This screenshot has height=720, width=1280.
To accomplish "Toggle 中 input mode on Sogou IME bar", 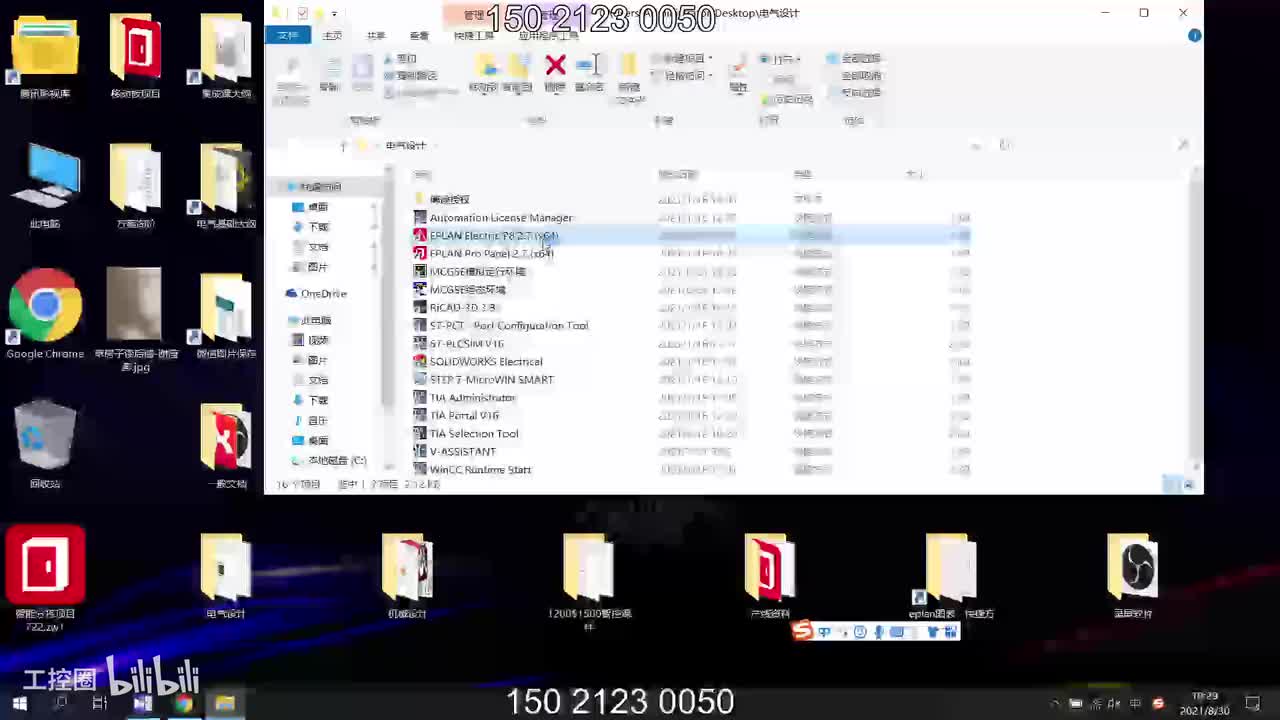I will tap(824, 632).
